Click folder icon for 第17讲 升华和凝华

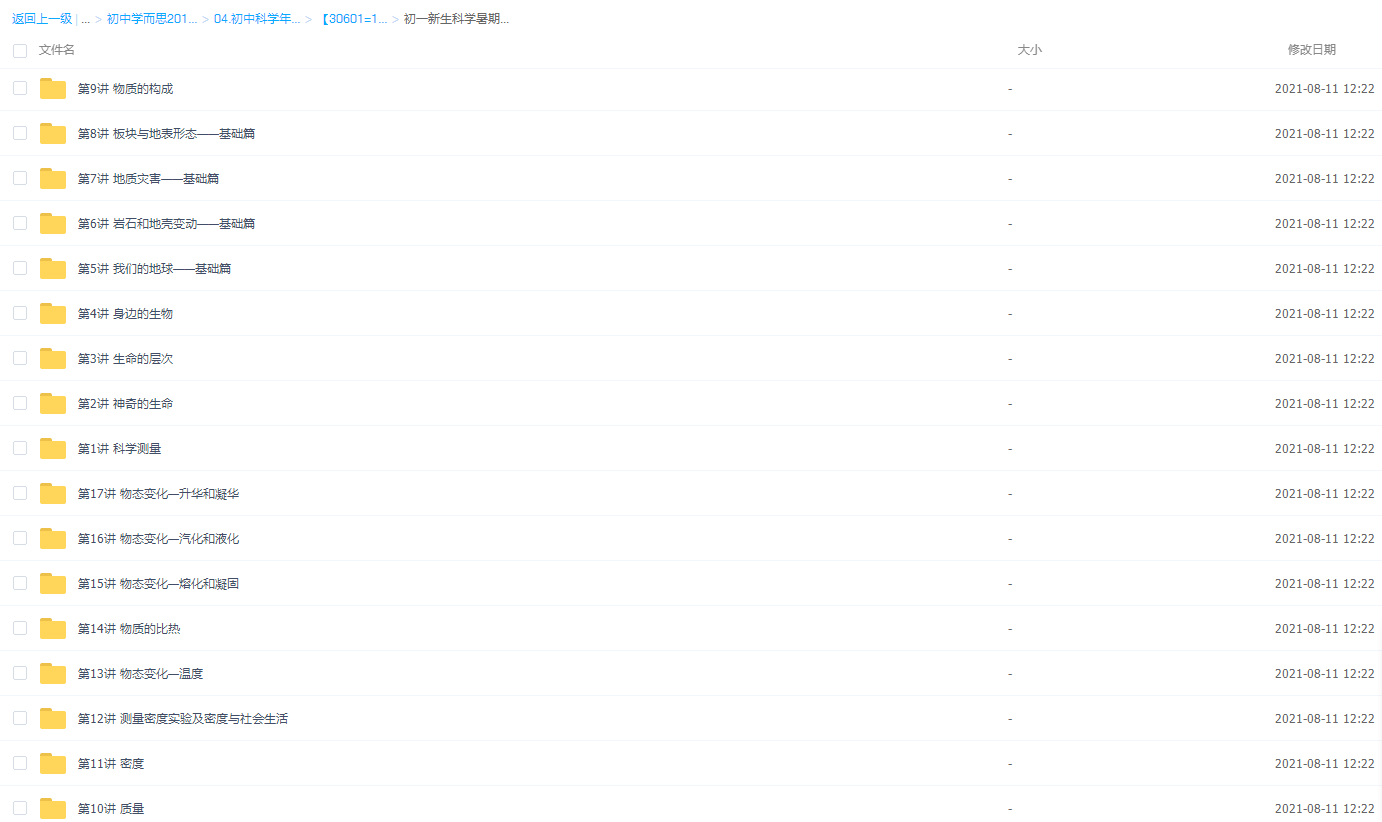tap(53, 494)
